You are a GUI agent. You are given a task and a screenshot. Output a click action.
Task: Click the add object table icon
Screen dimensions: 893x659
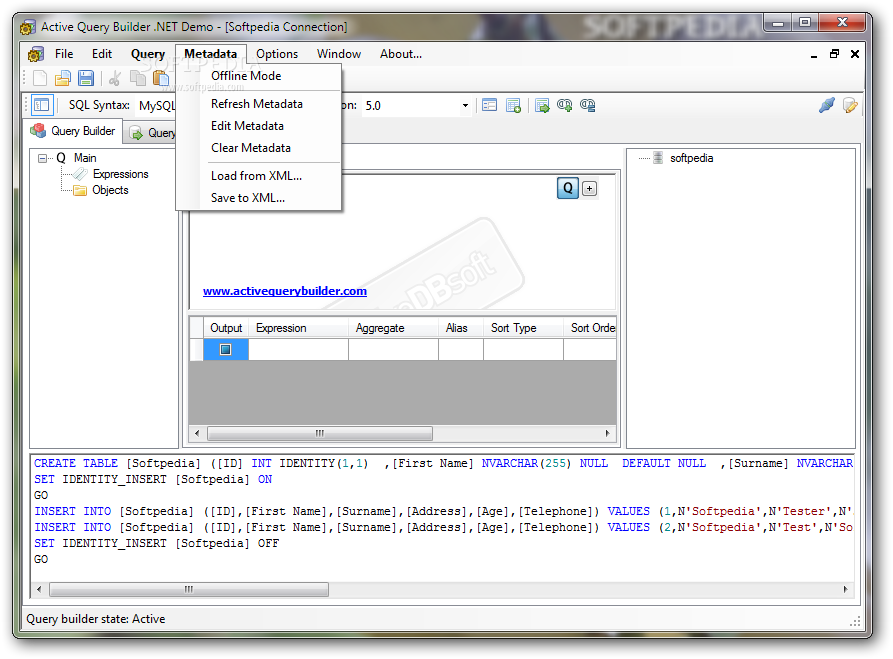[x=513, y=105]
